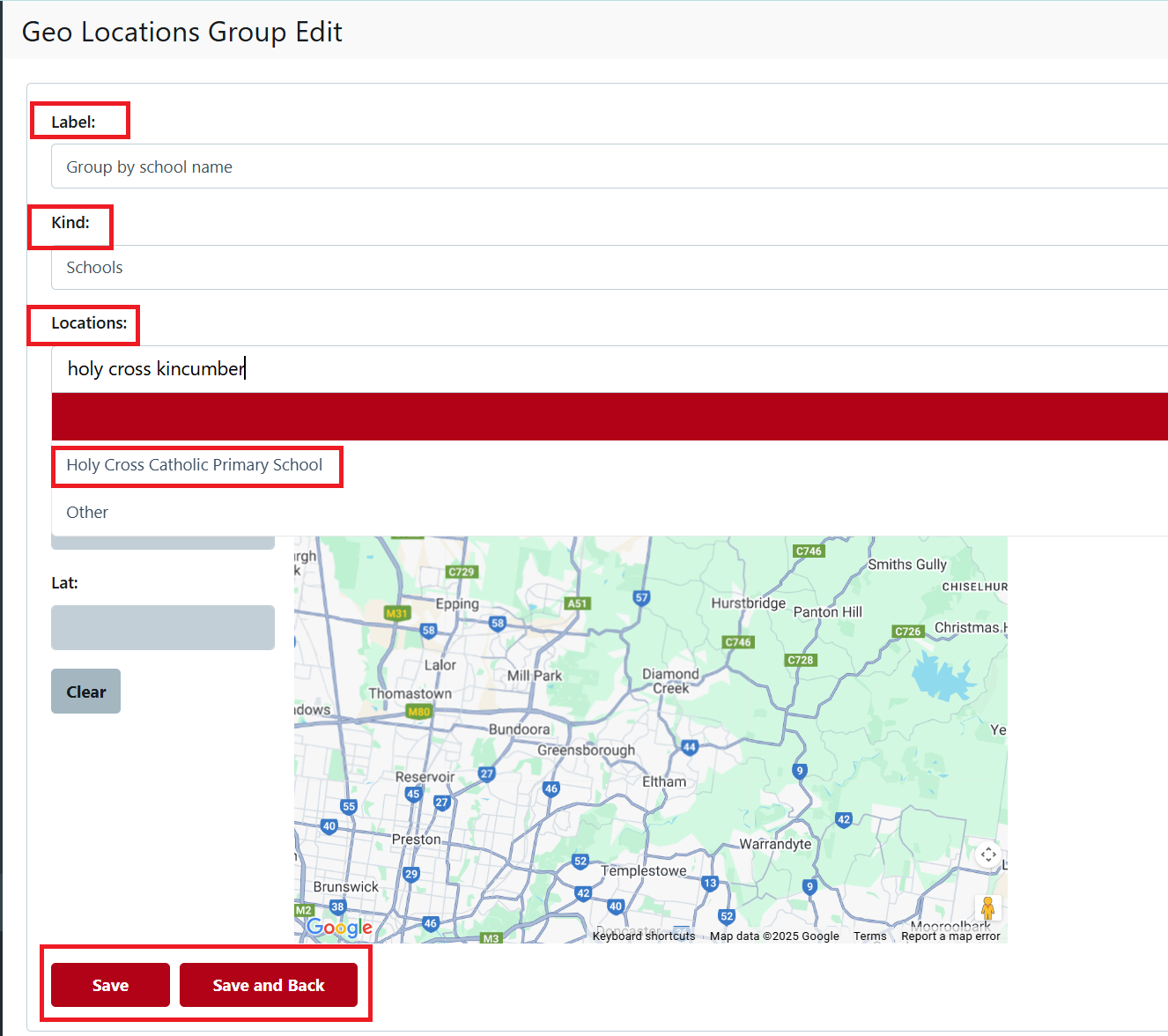Pick the red highlighted suggestion row
Viewport: 1168px width, 1036px height.
click(608, 417)
